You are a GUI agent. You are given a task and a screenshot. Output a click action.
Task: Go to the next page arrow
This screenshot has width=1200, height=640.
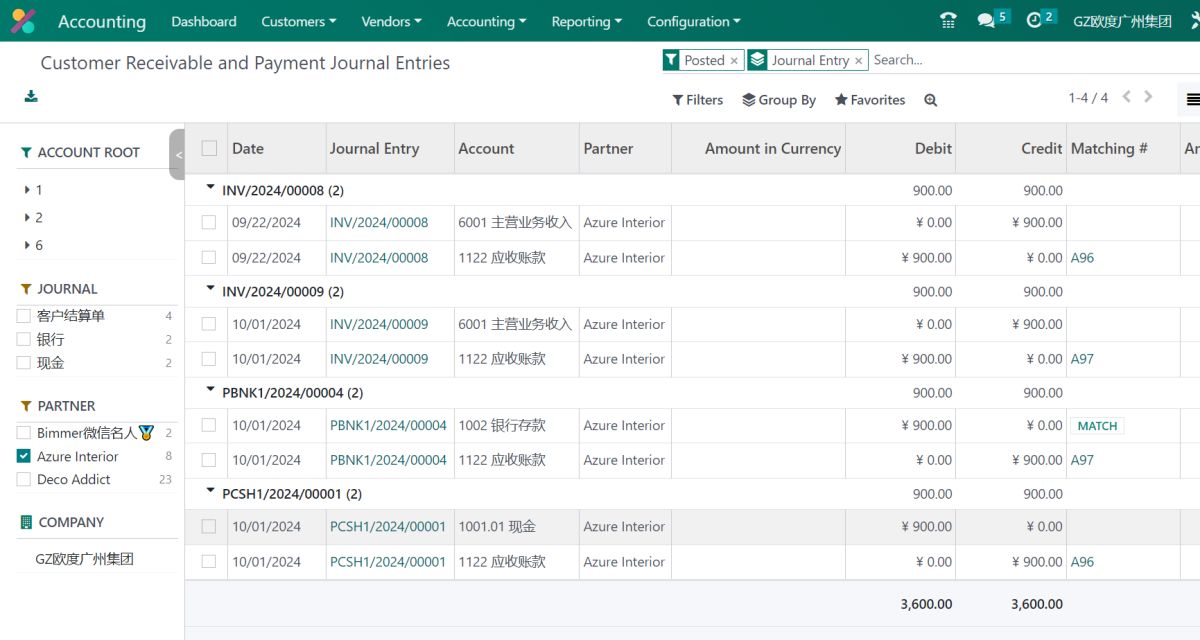[x=1148, y=97]
